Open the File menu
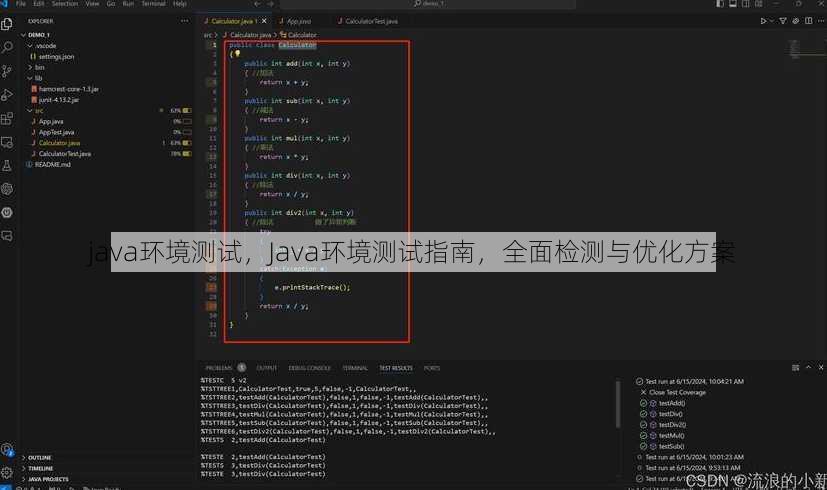 pos(21,4)
